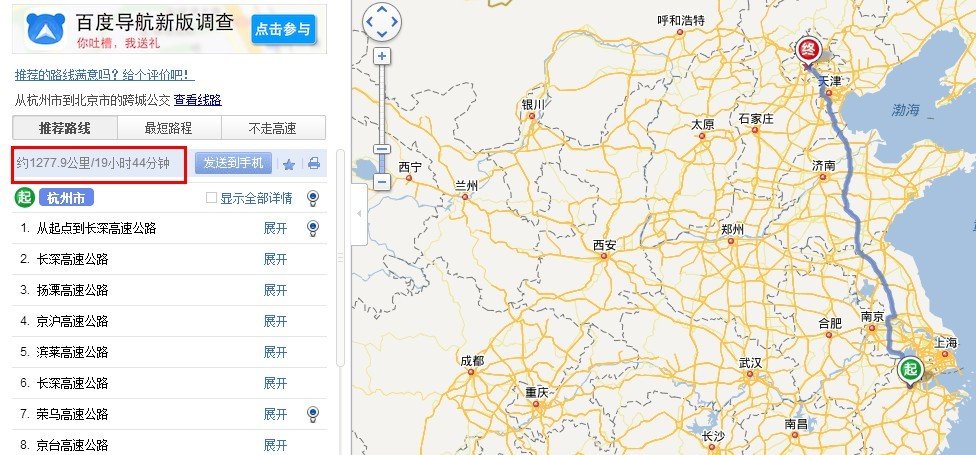Screen dimensions: 976x455
Task: Click the green 起 start icon in the list
Action: point(24,198)
